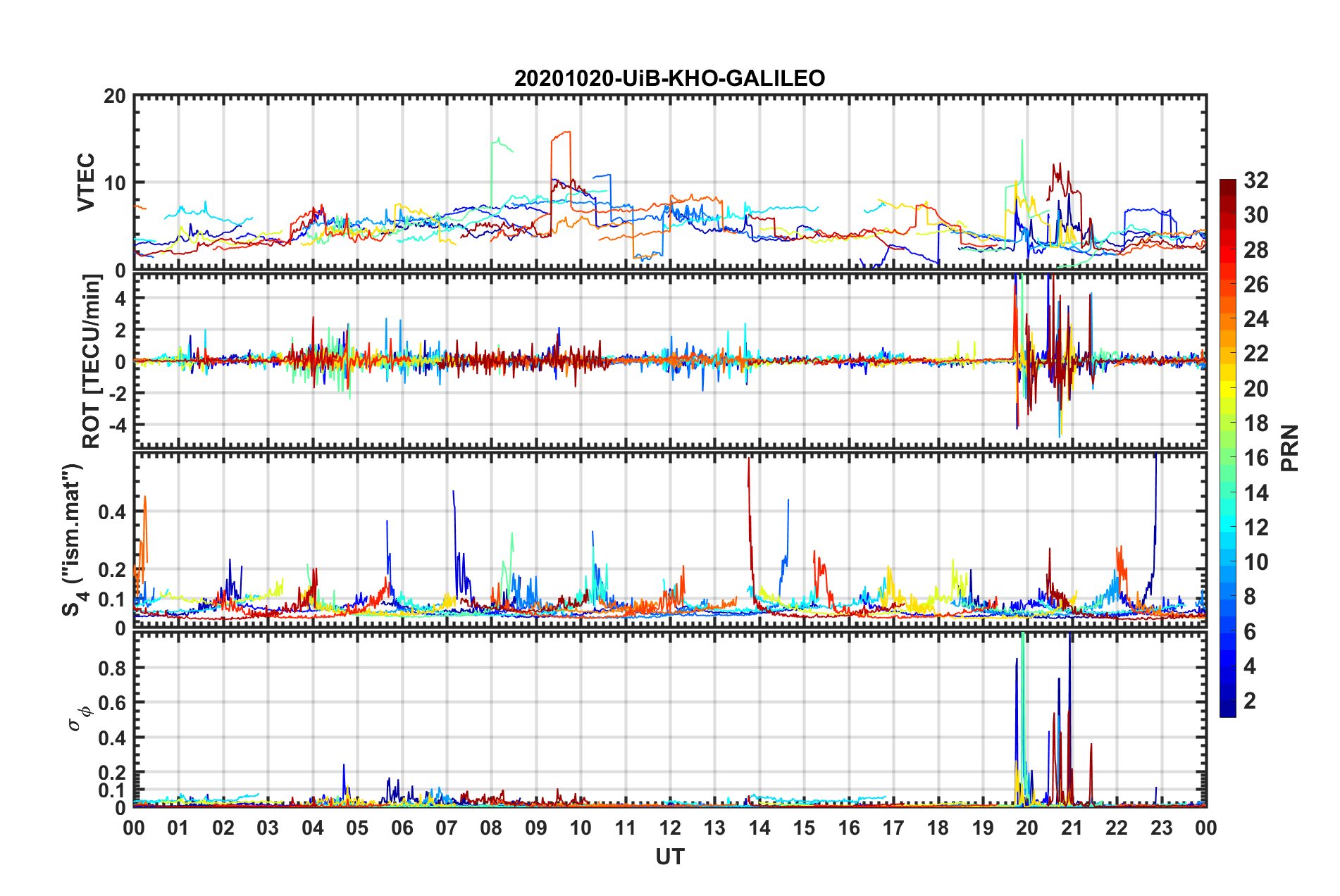Click the plot title 20201020-UiB-KHO-GALILEO
This screenshot has width=1340, height=896.
669,78
